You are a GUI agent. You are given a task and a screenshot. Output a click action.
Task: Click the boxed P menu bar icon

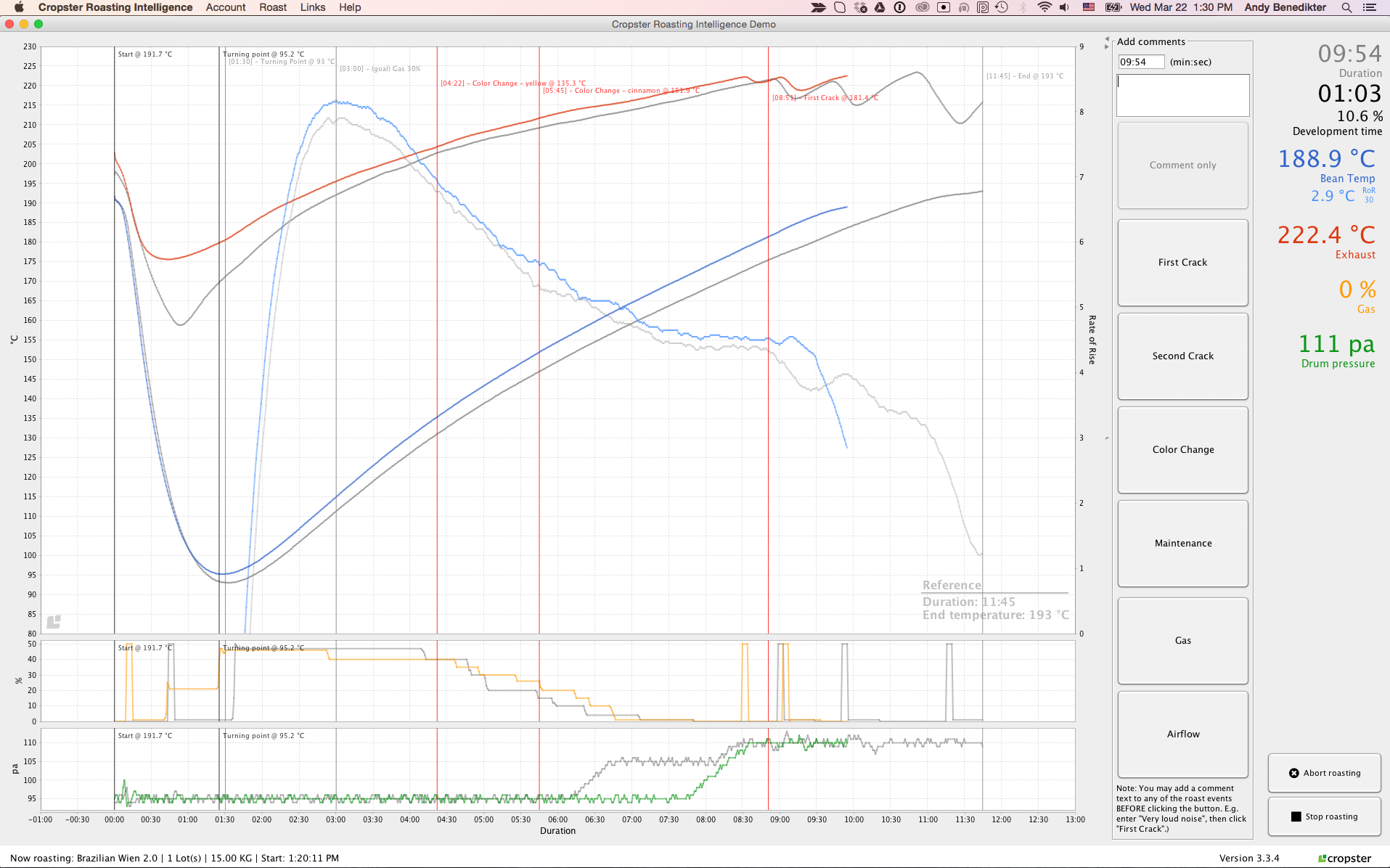(983, 7)
